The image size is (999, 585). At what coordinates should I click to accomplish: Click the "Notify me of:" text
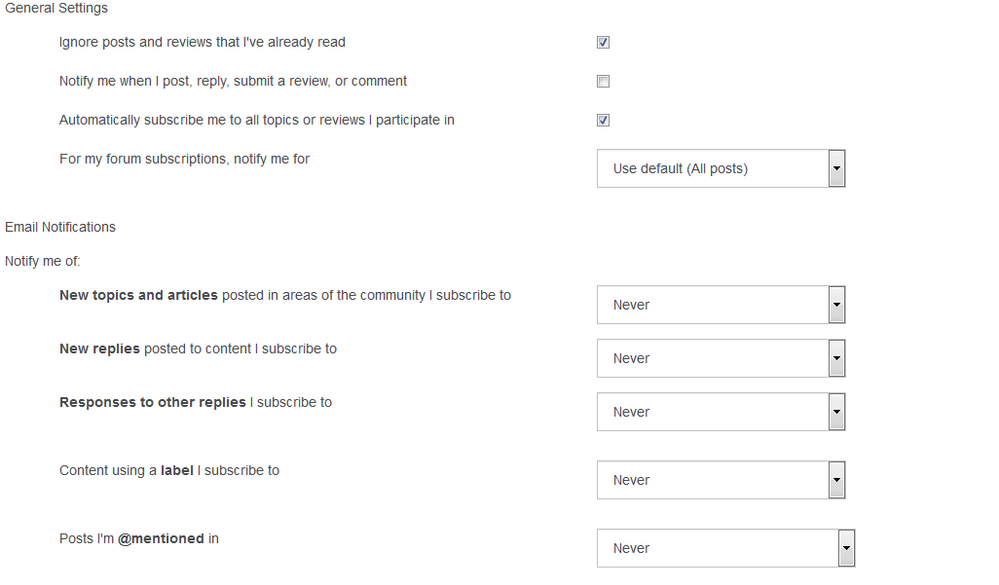(43, 261)
